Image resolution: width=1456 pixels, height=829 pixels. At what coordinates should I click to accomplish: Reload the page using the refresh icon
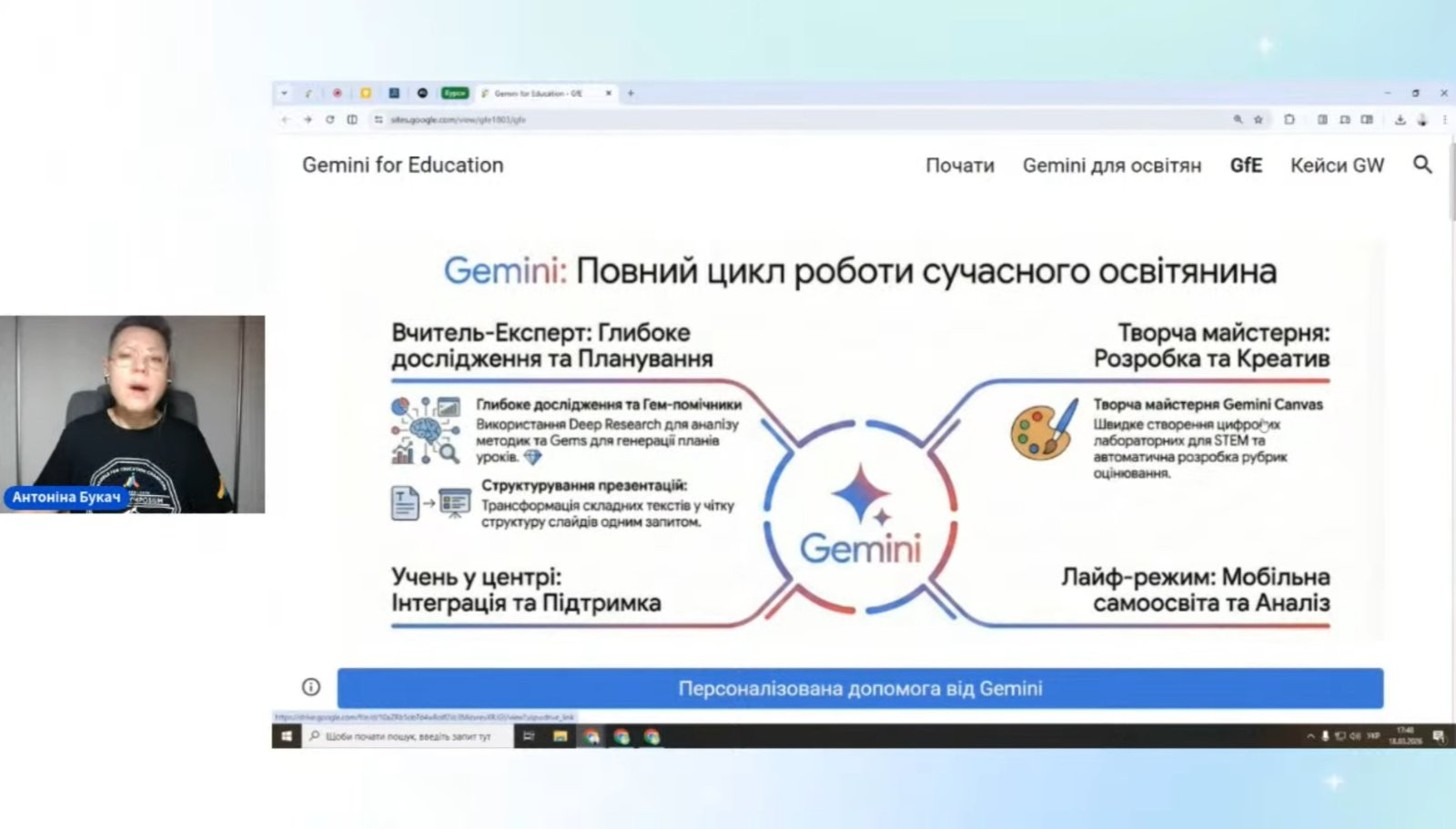coord(329,119)
